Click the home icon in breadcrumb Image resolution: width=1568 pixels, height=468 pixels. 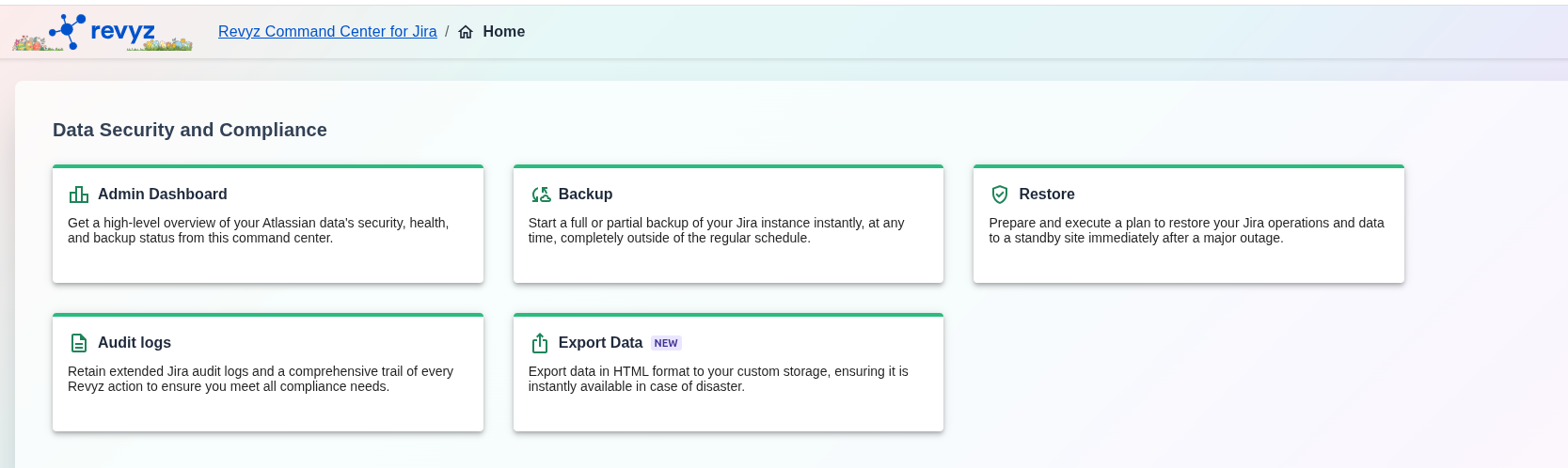pyautogui.click(x=466, y=32)
